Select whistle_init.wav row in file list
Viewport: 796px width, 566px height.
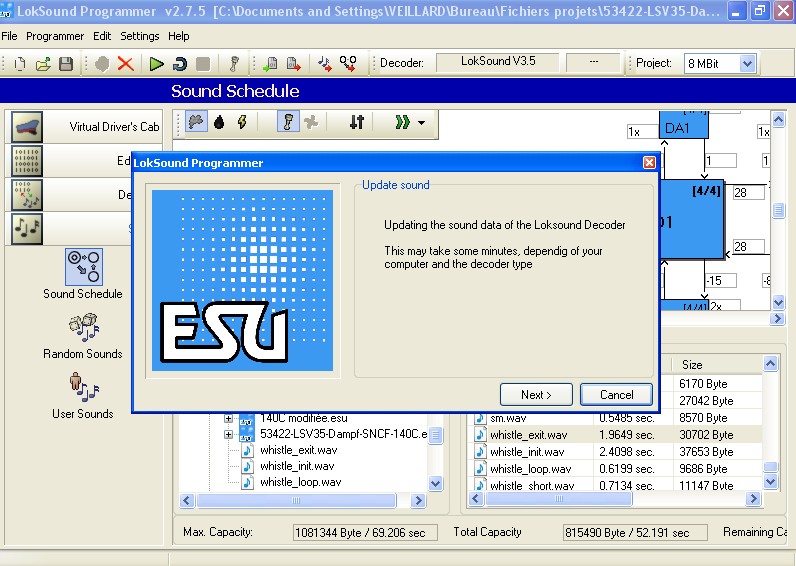pyautogui.click(x=614, y=452)
